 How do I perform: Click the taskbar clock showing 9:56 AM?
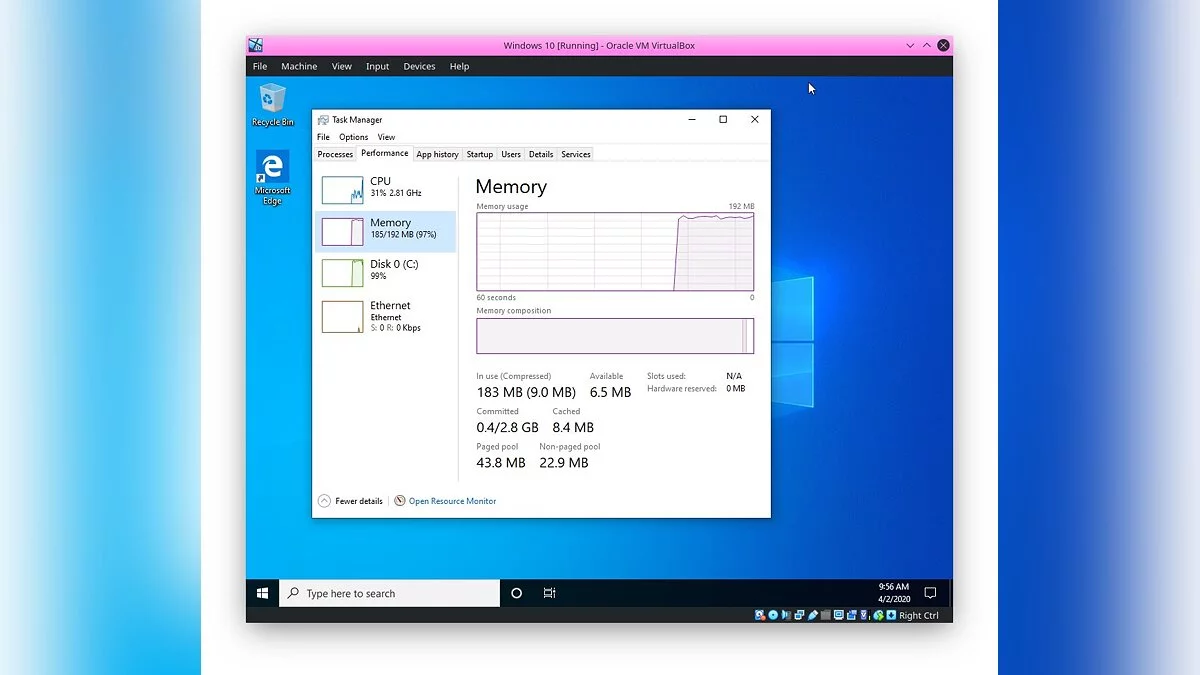(894, 593)
